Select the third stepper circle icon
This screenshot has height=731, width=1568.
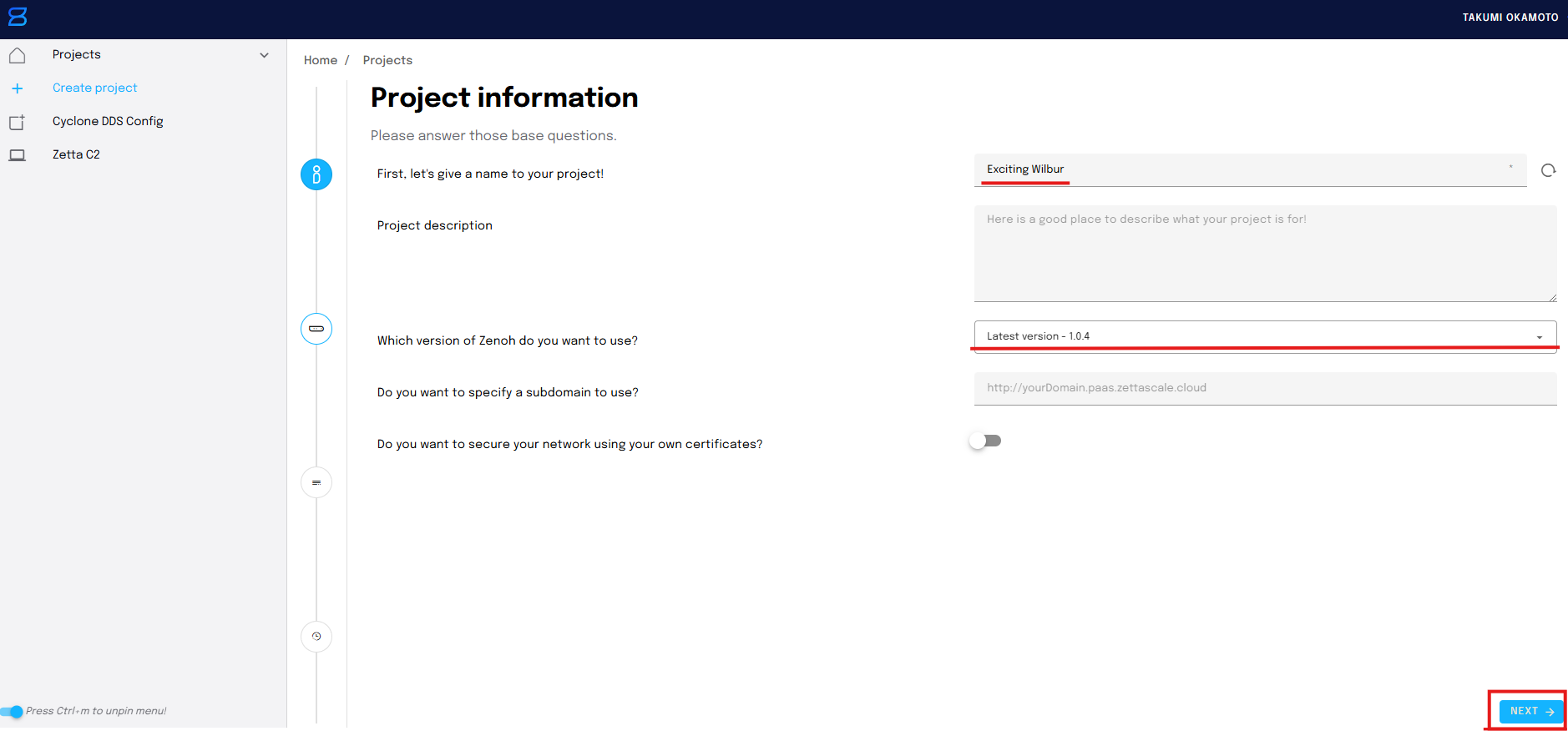(316, 482)
